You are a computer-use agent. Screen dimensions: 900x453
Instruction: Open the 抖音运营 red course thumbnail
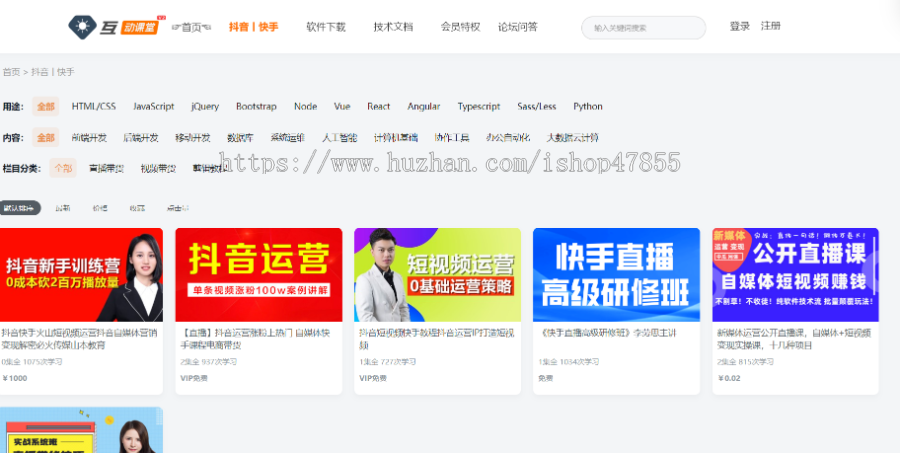click(259, 275)
